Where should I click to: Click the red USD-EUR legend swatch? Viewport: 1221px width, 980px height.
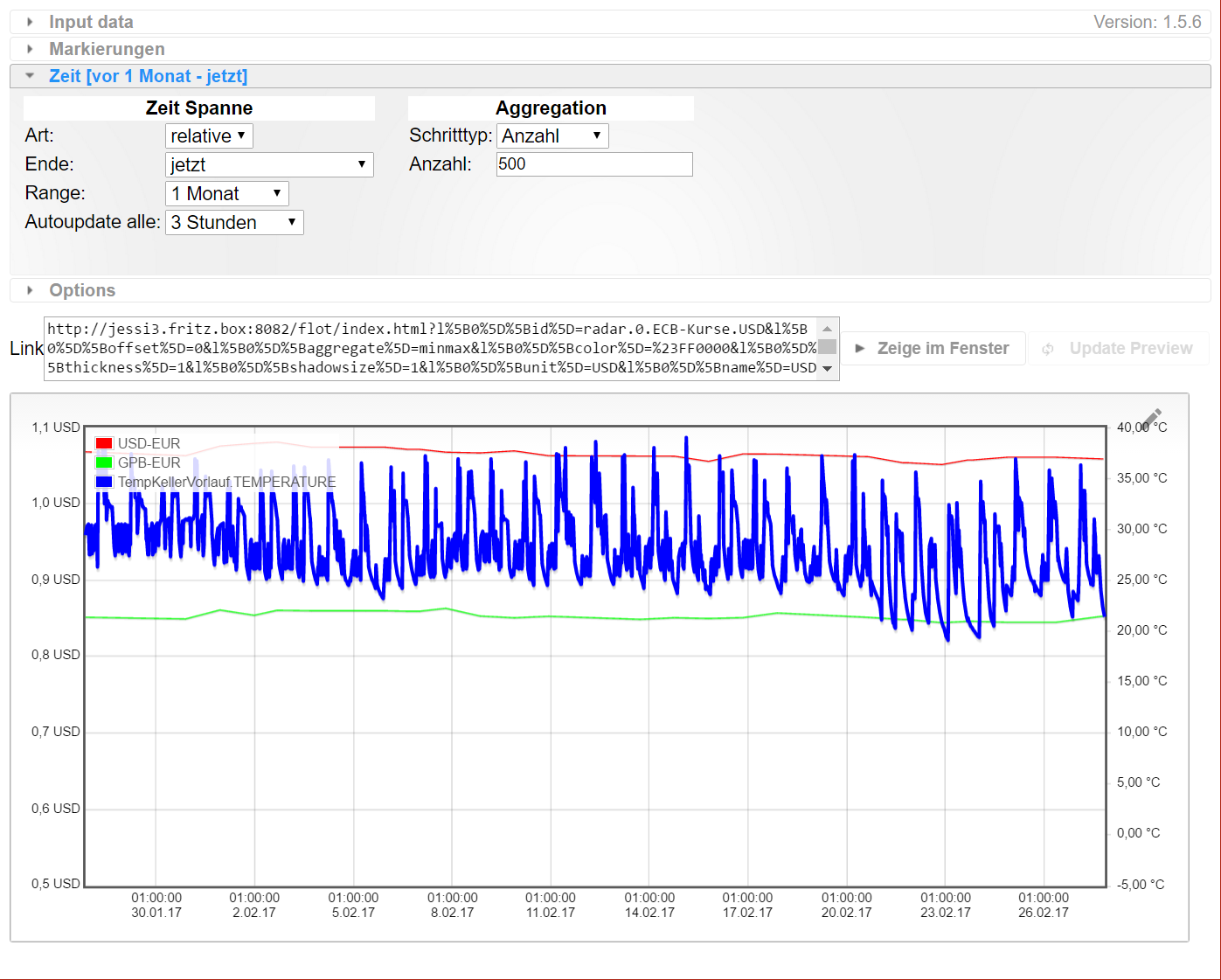104,443
